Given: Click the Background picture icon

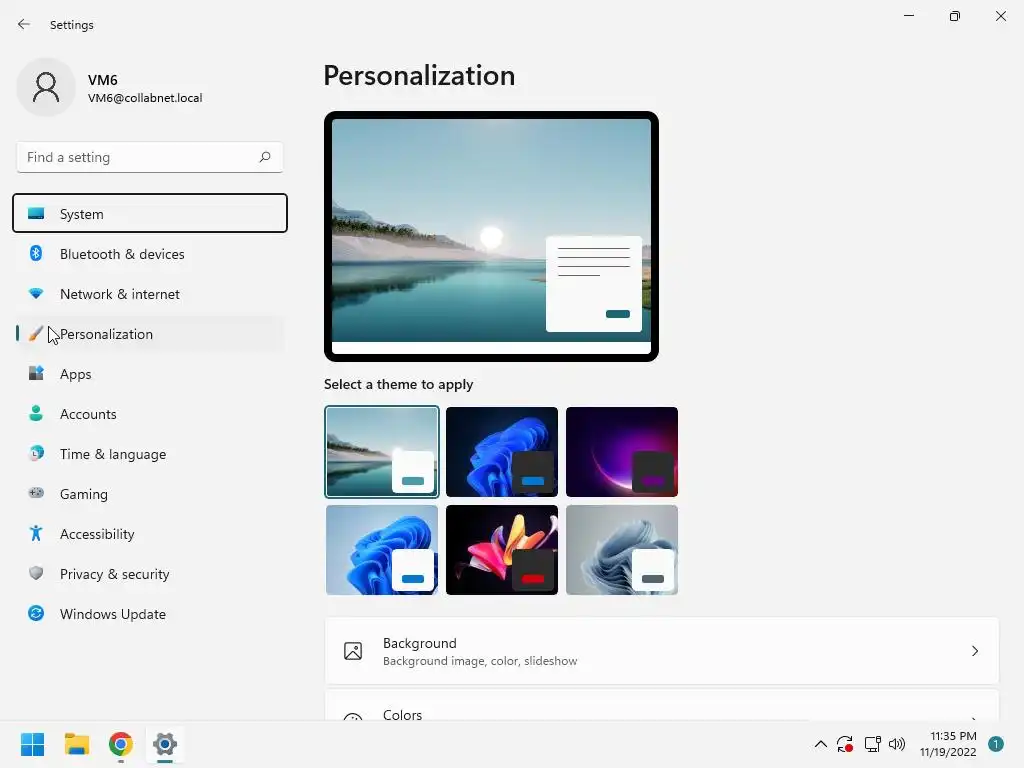Looking at the screenshot, I should coord(353,651).
